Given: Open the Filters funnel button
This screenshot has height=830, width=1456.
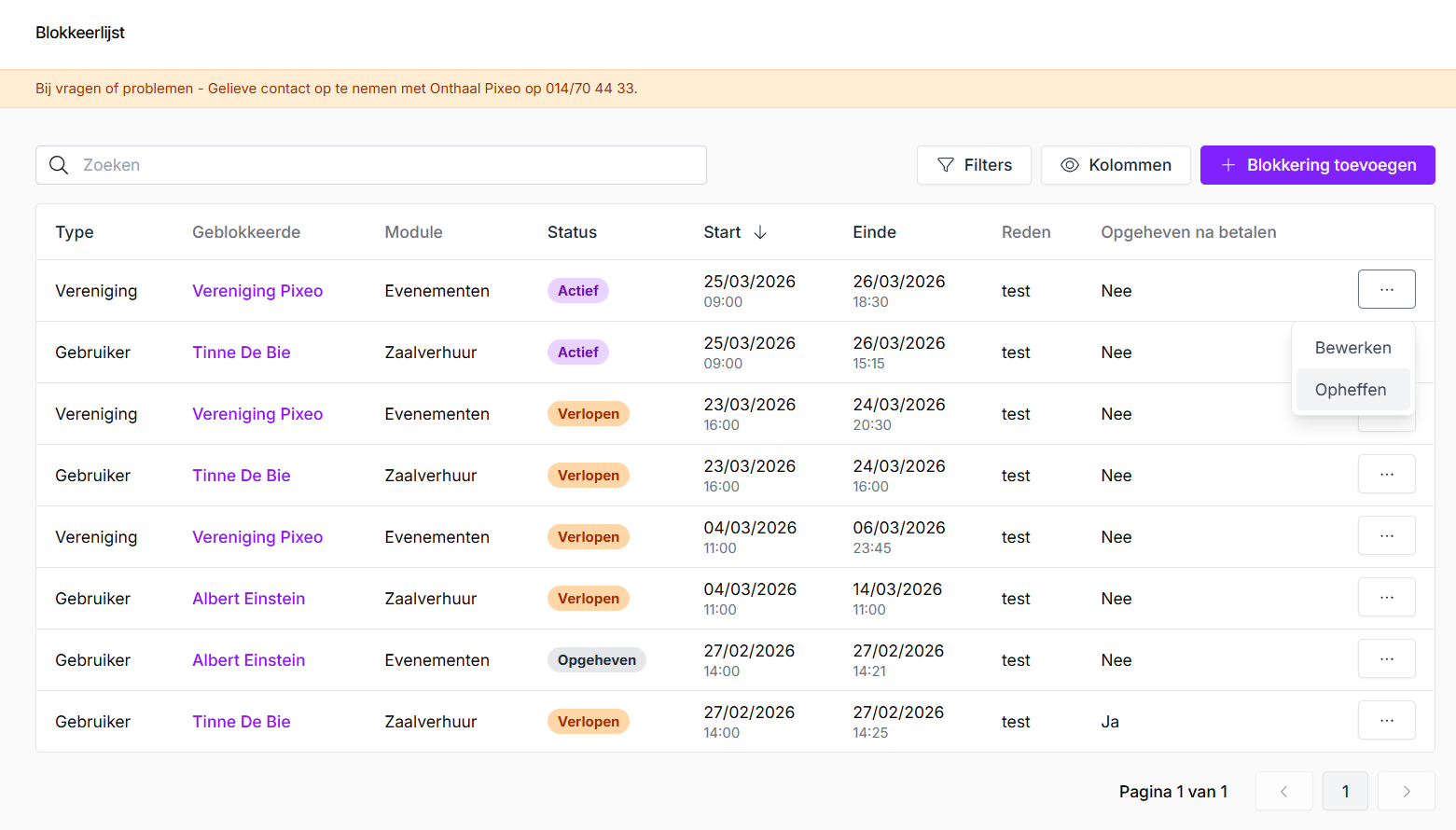Looking at the screenshot, I should point(974,165).
